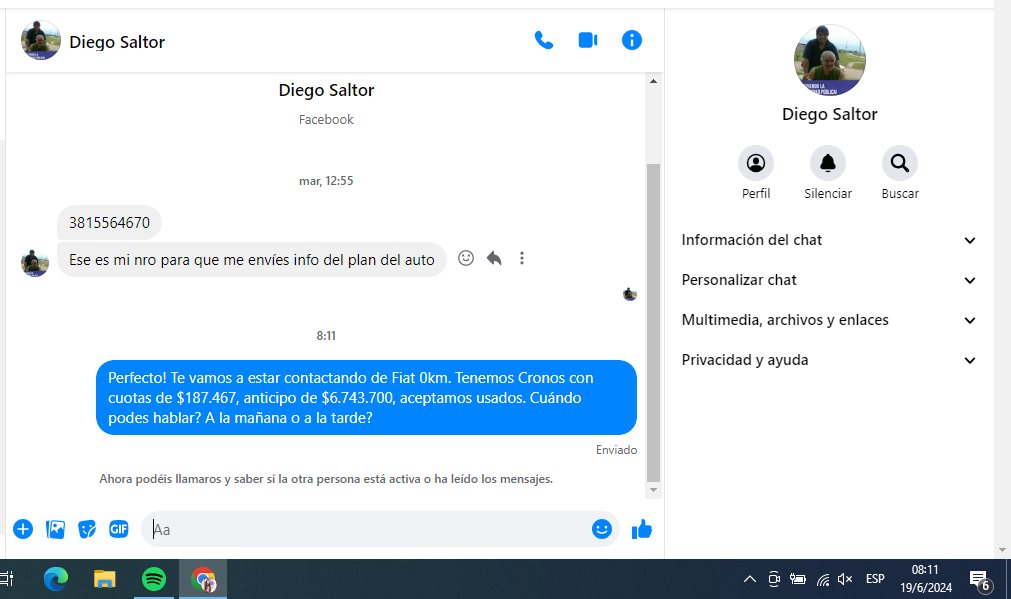This screenshot has height=599, width=1011.
Task: Reply to the plan del auto message
Action: pyautogui.click(x=494, y=258)
